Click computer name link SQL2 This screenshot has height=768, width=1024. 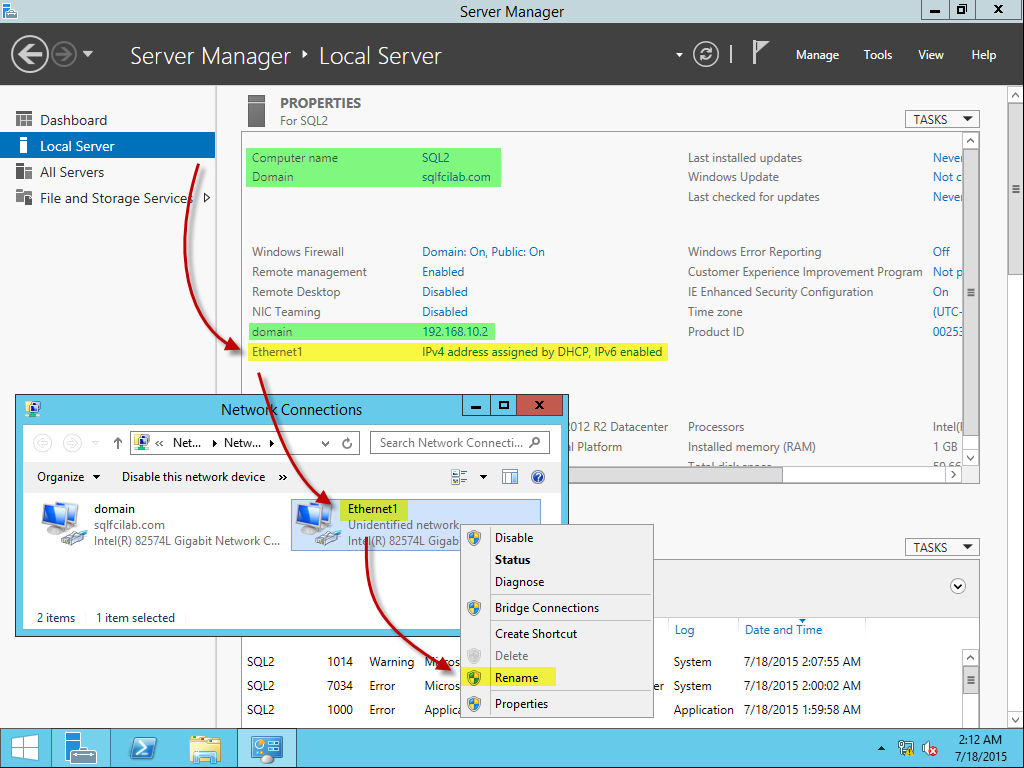coord(436,157)
